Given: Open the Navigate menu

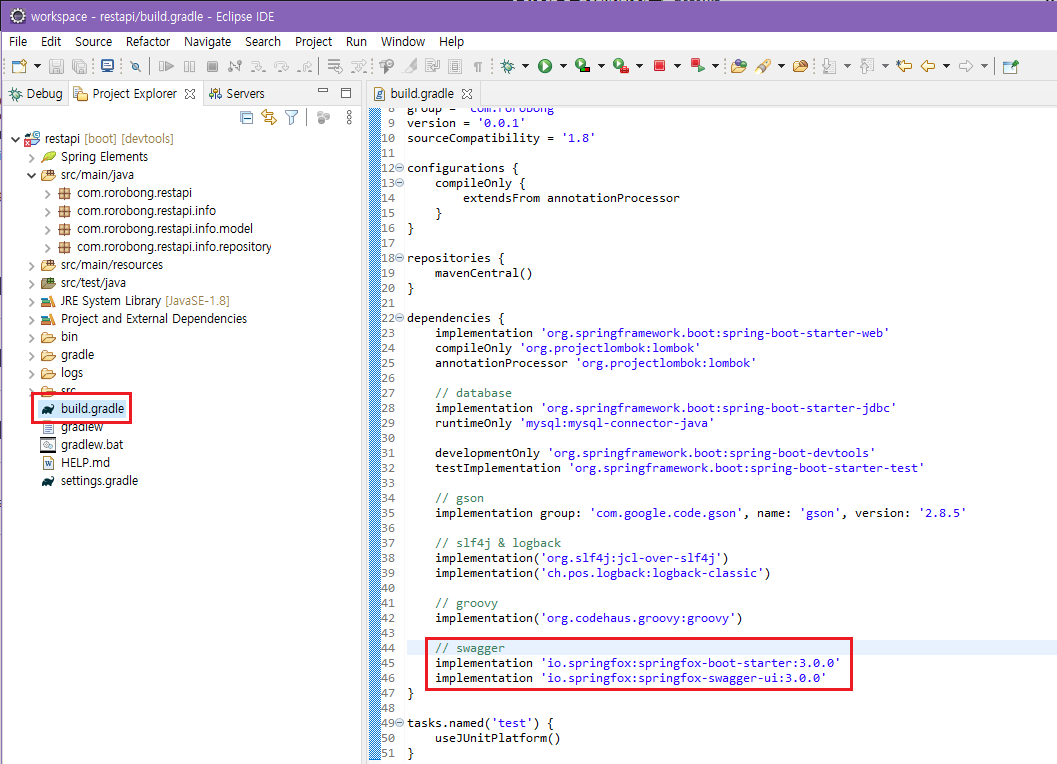Looking at the screenshot, I should pos(208,42).
